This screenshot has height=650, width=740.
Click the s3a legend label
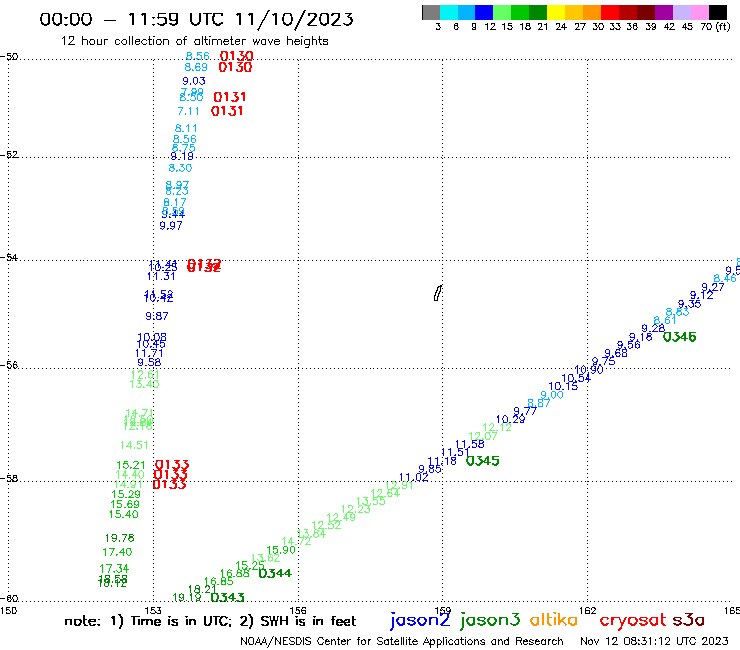pyautogui.click(x=689, y=620)
